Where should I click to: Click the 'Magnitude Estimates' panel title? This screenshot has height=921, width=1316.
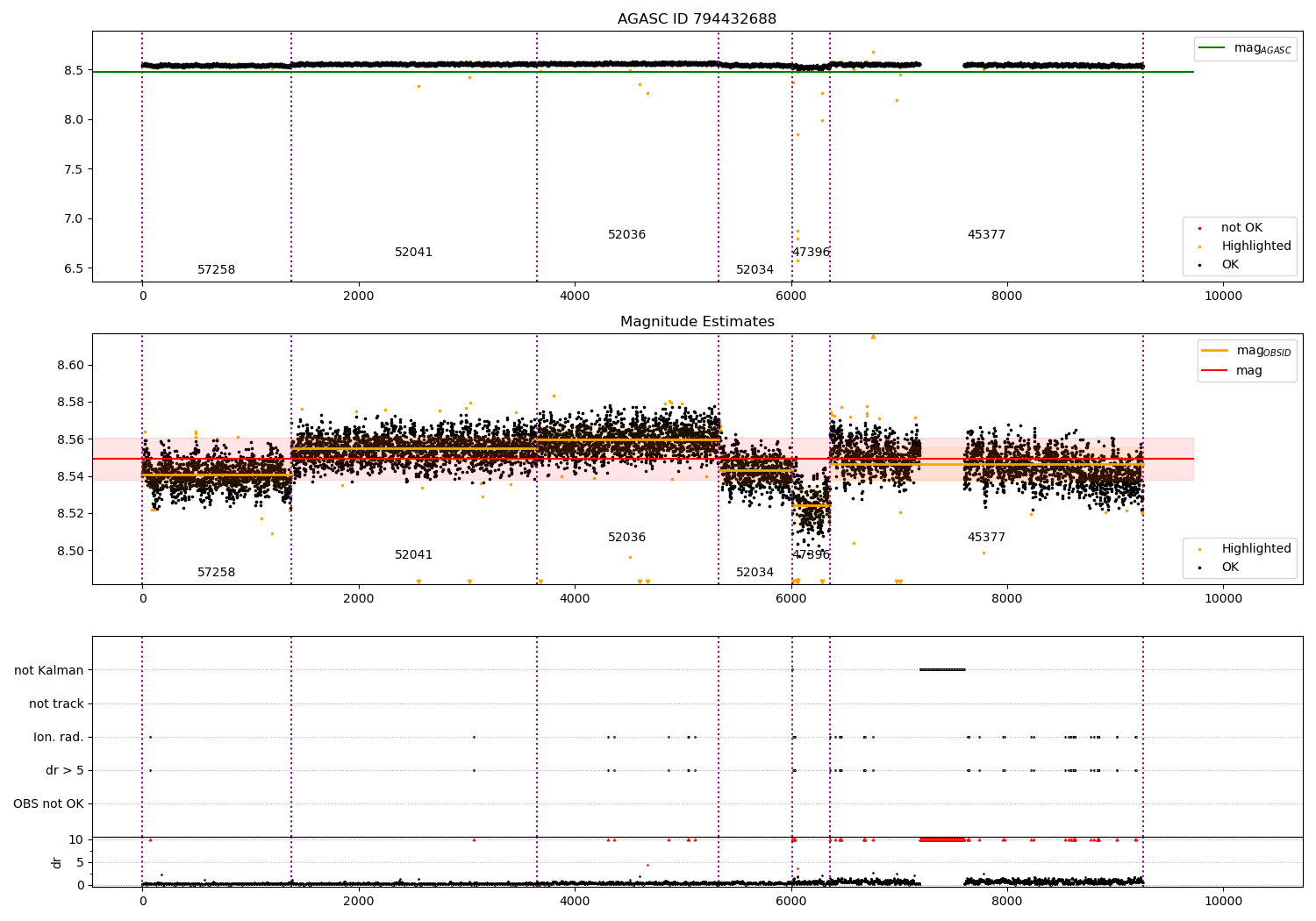coord(697,322)
